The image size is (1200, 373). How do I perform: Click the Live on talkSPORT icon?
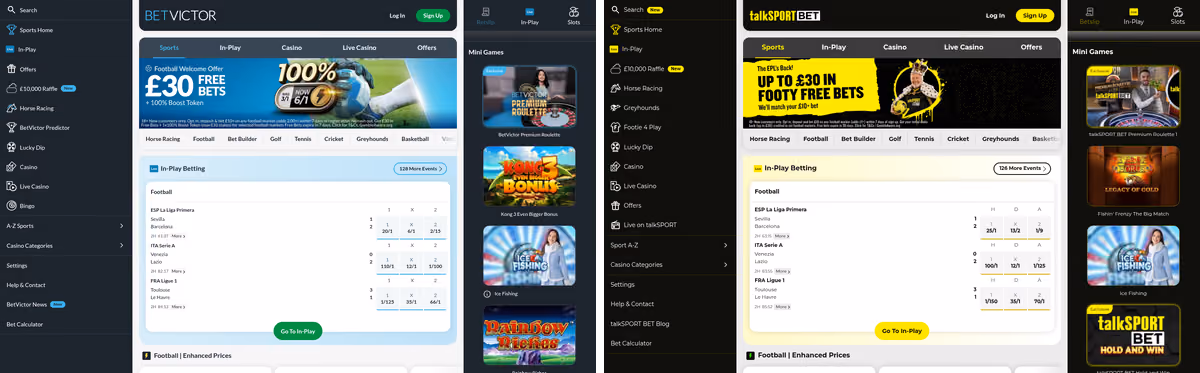[x=614, y=225]
